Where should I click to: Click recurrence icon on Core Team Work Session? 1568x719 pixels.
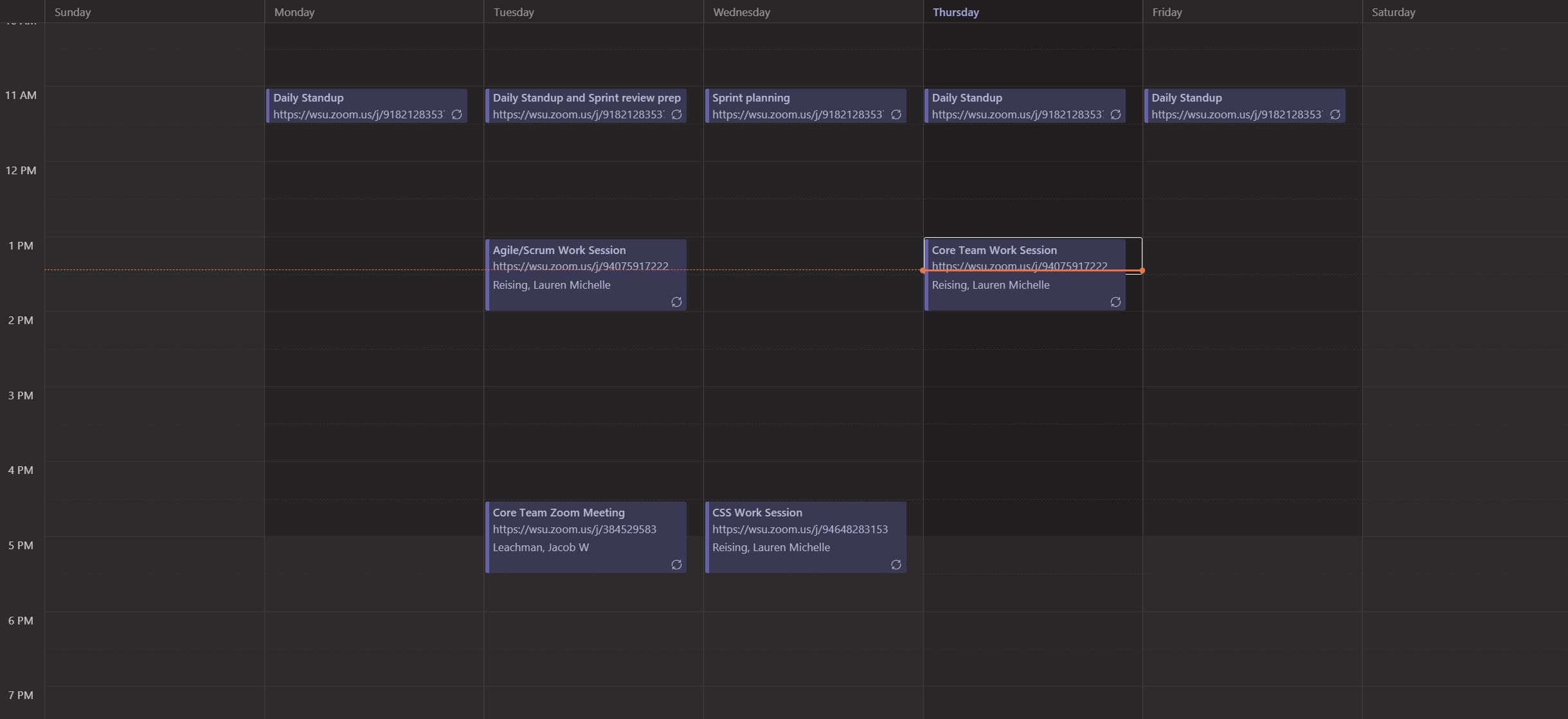[x=1115, y=302]
